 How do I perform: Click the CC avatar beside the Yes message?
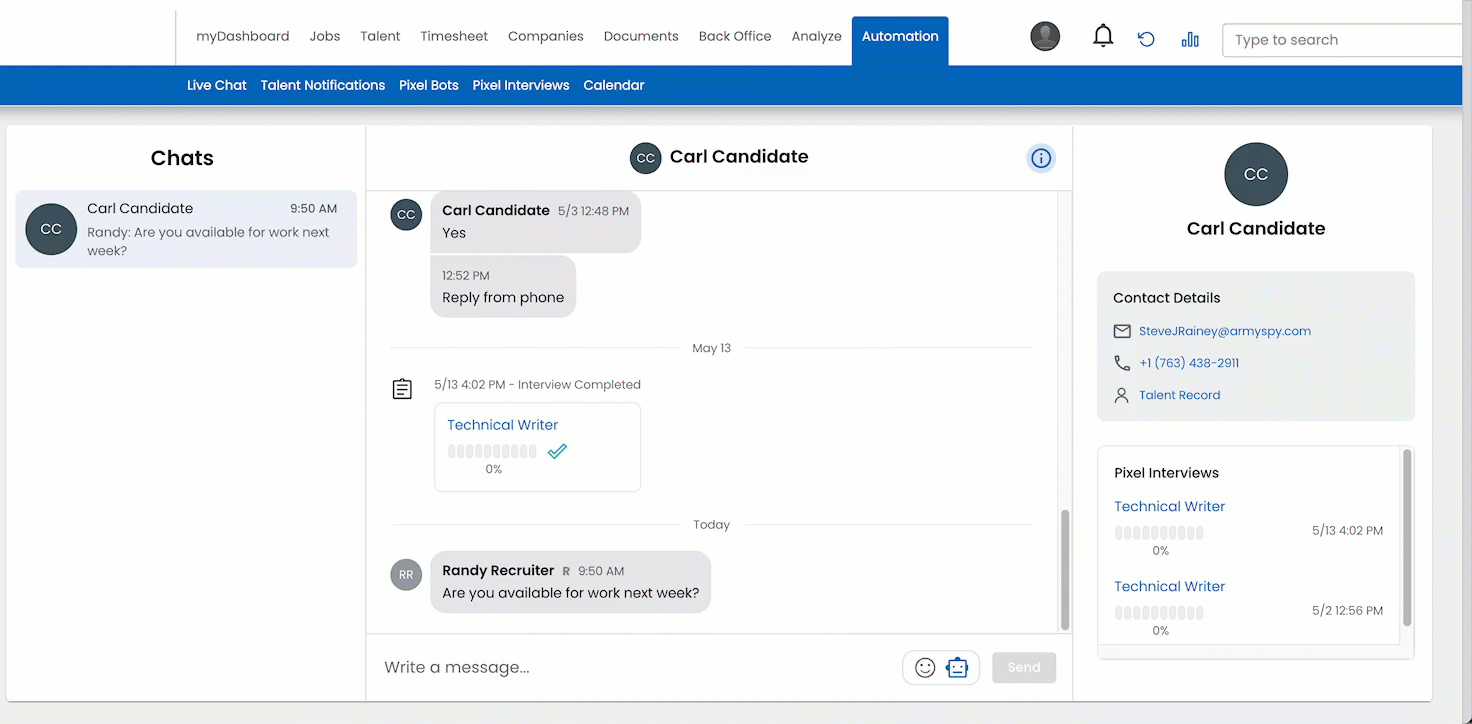click(x=406, y=215)
